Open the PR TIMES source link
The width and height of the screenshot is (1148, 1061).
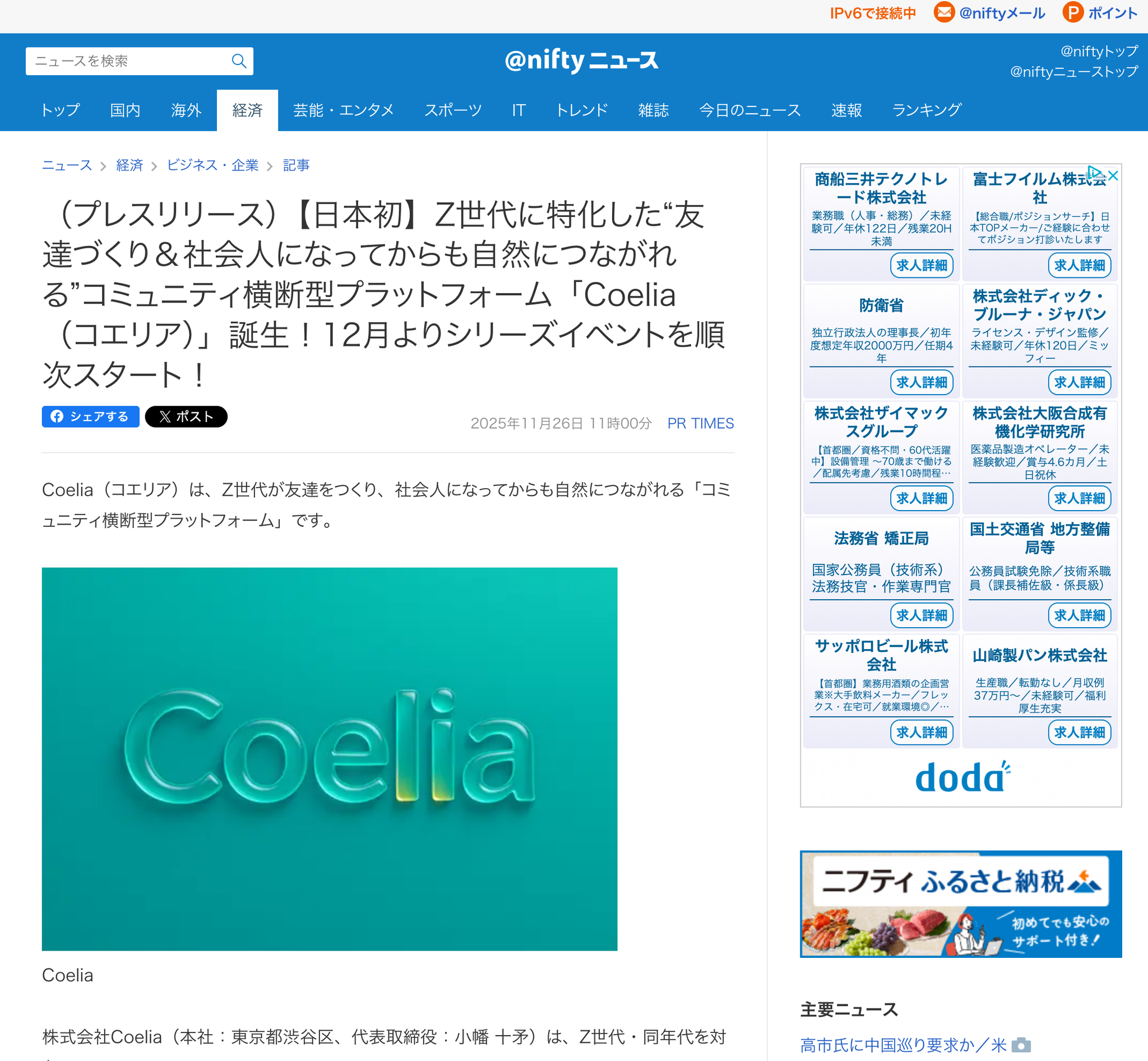[x=700, y=423]
